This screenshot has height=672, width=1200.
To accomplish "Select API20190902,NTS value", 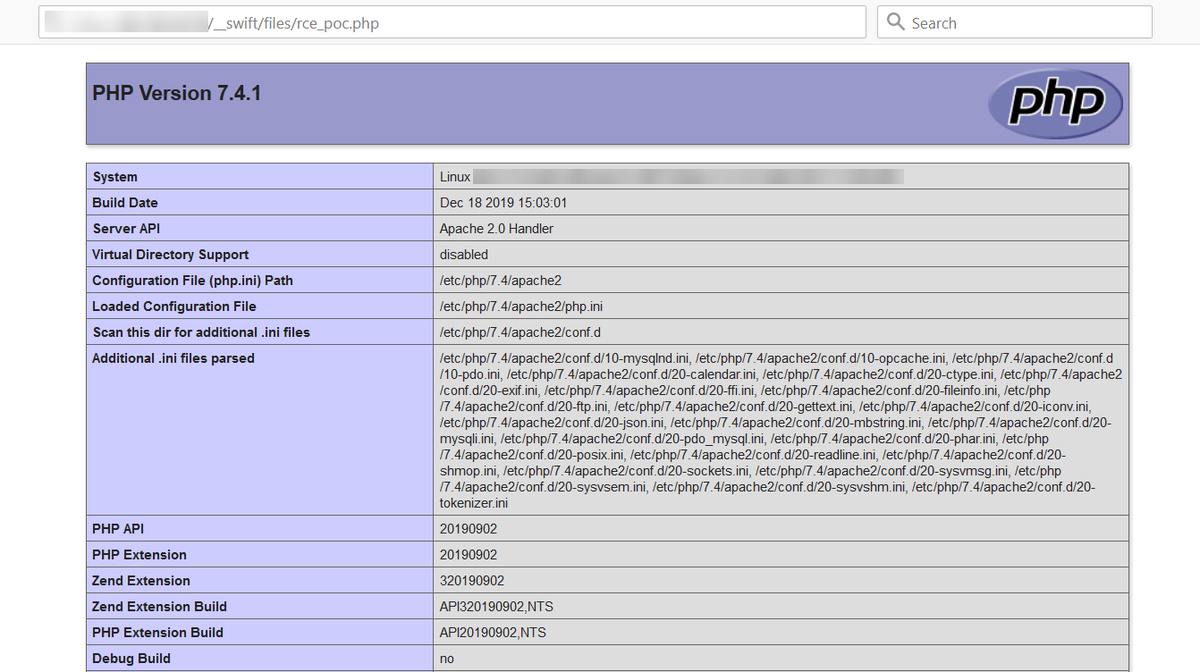I will (493, 633).
